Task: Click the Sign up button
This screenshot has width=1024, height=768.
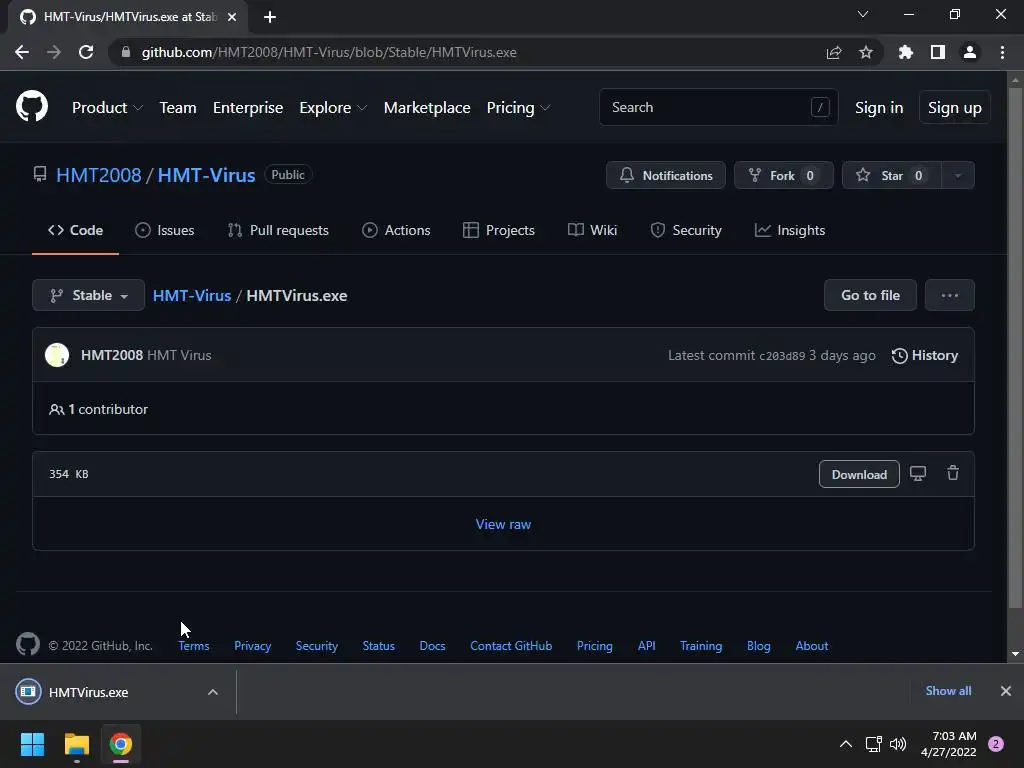Action: (954, 107)
